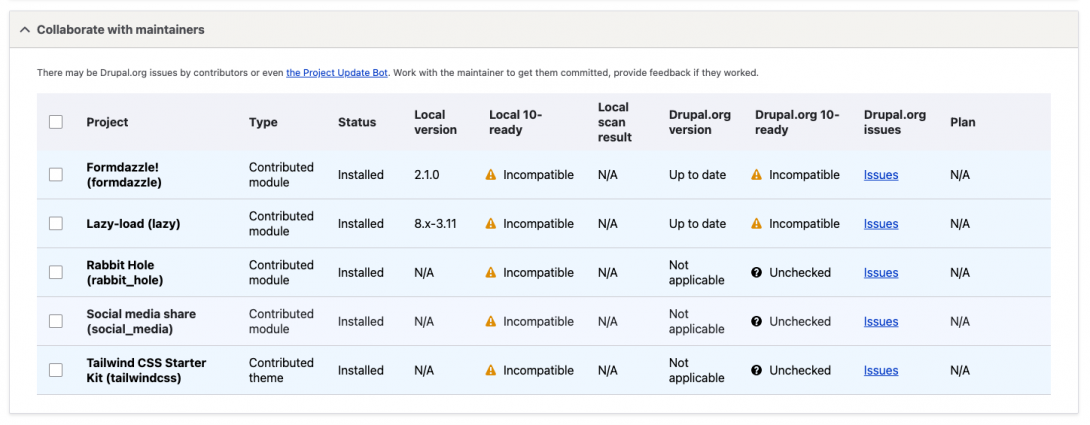This screenshot has height=425, width=1090.
Task: Select the Rabbit Hole row checkbox
Action: [56, 273]
